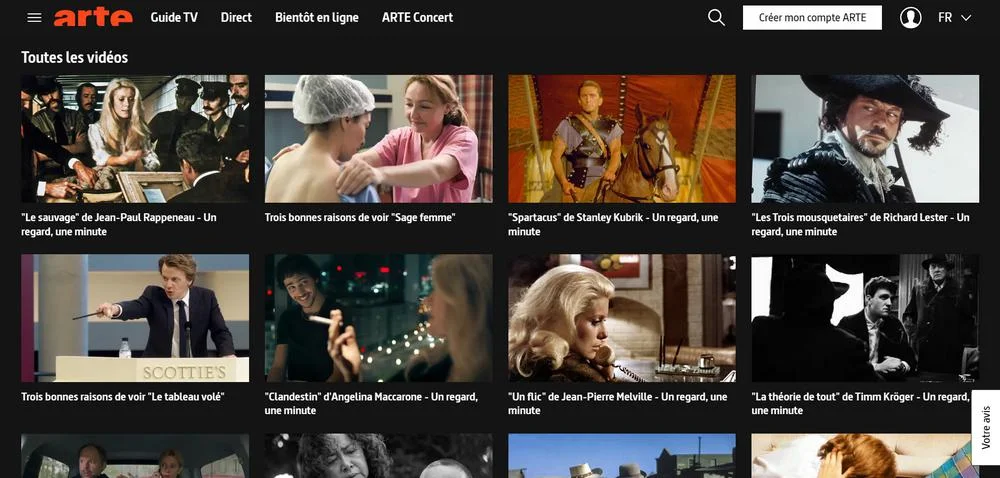This screenshot has height=478, width=1000.
Task: Click Trois bonnes raisons "Le tableau volé" title
Action: point(122,396)
